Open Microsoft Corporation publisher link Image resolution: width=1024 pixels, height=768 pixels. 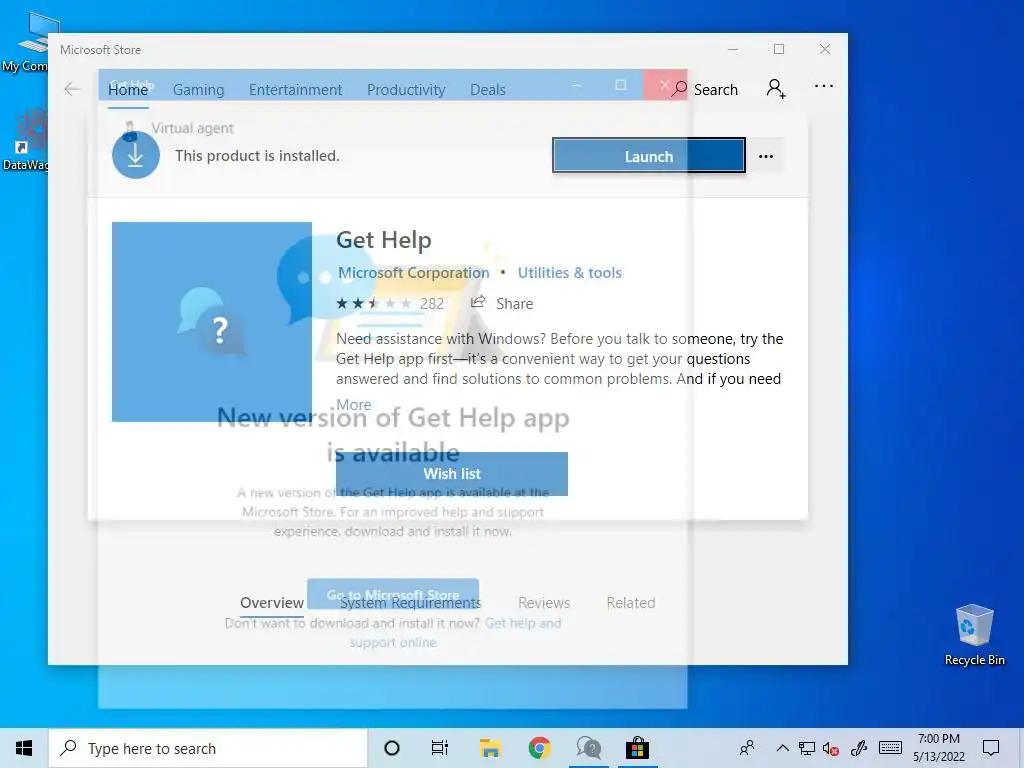coord(413,273)
